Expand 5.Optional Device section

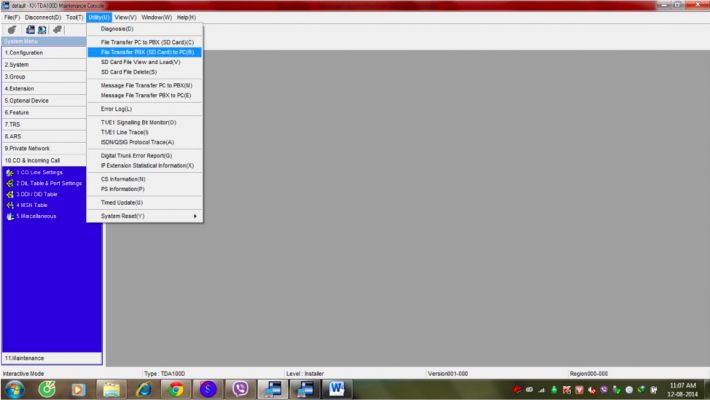[44, 101]
